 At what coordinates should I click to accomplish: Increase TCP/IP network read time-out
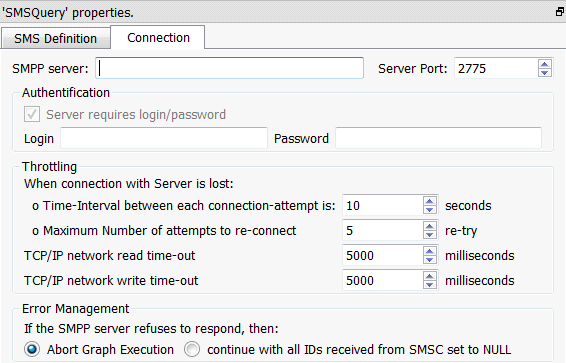click(x=430, y=251)
